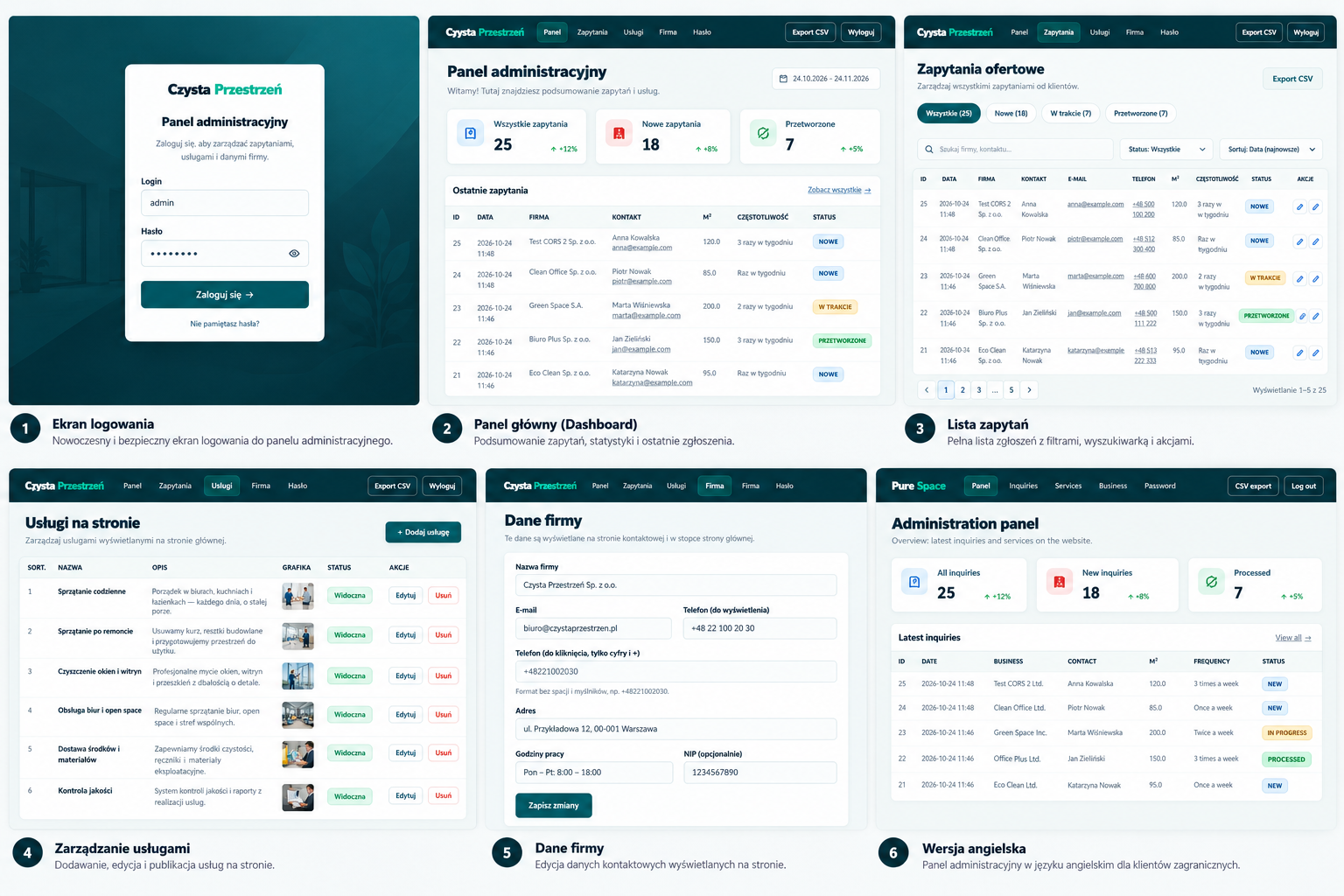Click the Nie pamiętasz hasła? link
1344x896 pixels.
pos(225,324)
